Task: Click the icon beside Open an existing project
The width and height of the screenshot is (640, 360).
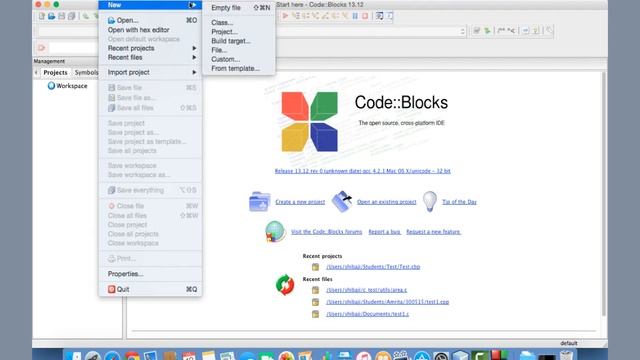Action: 342,201
